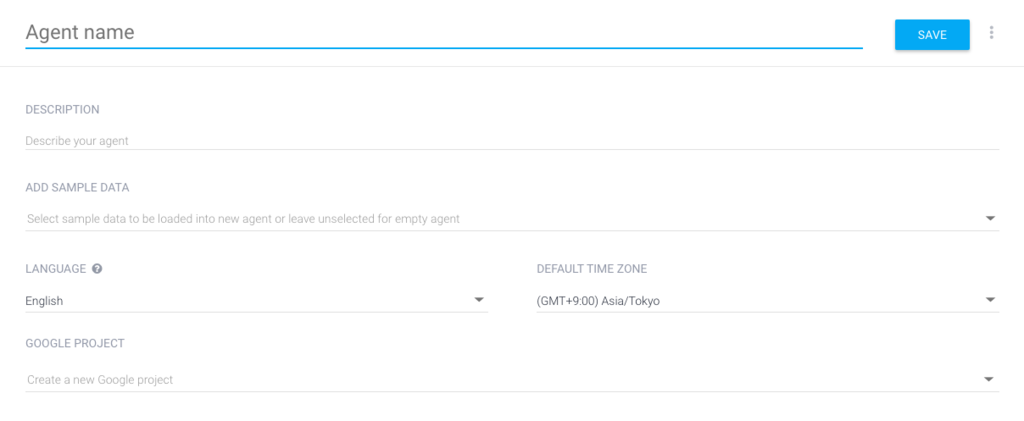Screen dimensions: 1024x421
Task: Click the LANGUAGE field label
Action: pyautogui.click(x=57, y=269)
